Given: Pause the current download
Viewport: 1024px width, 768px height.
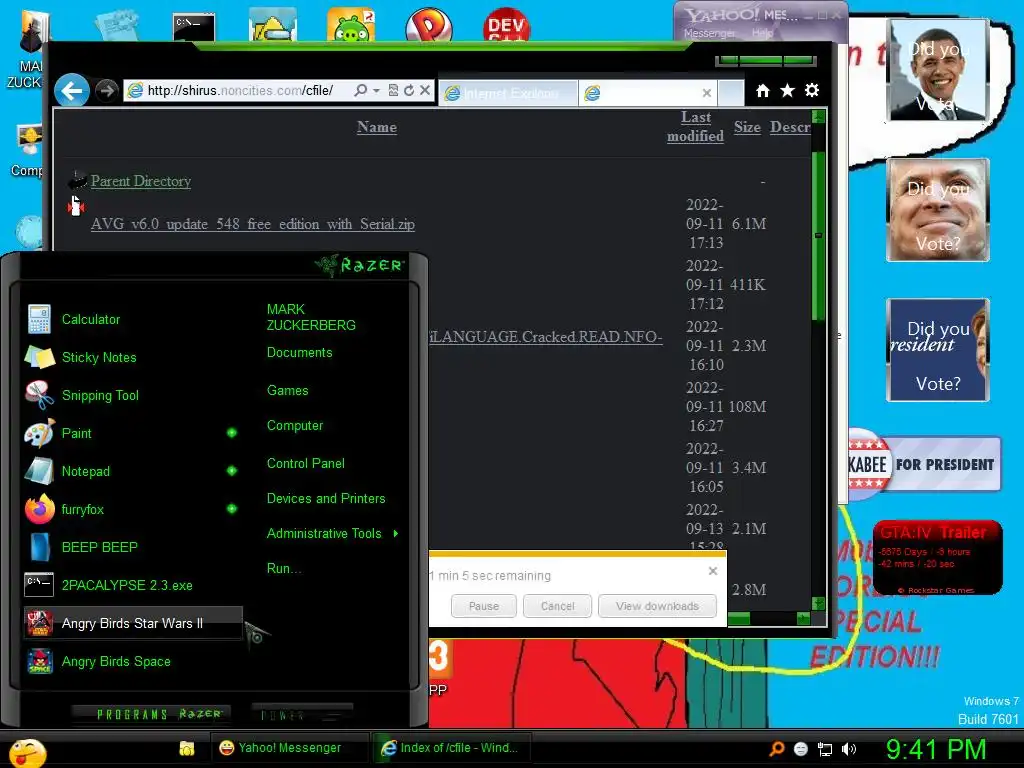Looking at the screenshot, I should pyautogui.click(x=484, y=606).
